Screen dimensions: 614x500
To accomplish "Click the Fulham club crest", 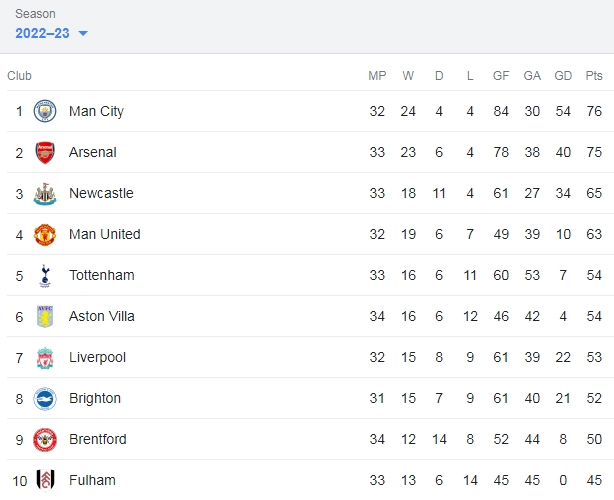I will point(45,480).
